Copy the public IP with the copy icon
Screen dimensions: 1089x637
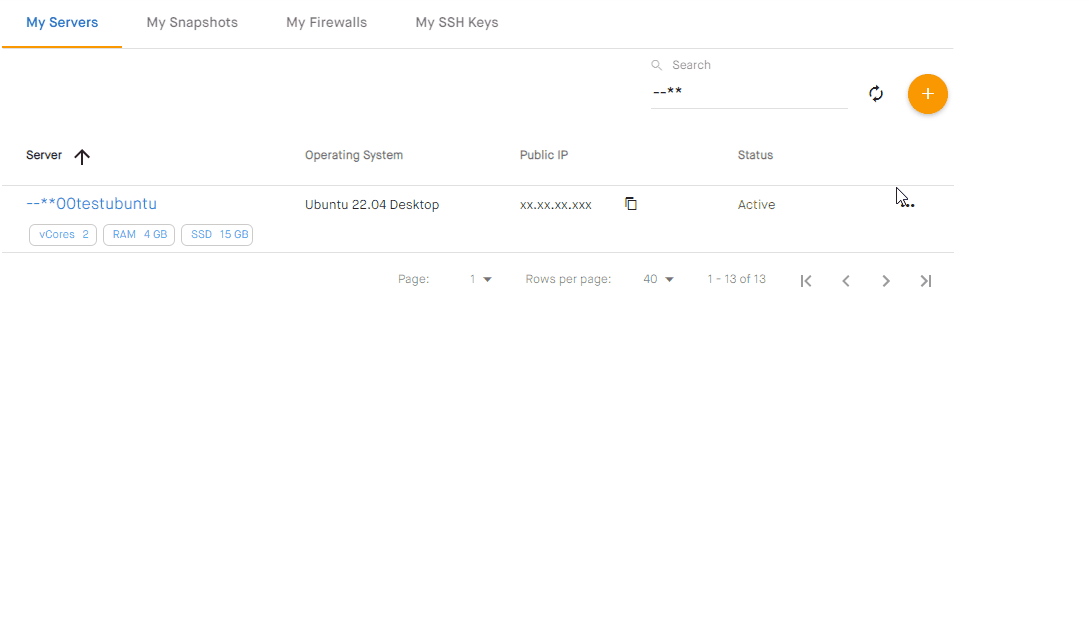pyautogui.click(x=631, y=204)
